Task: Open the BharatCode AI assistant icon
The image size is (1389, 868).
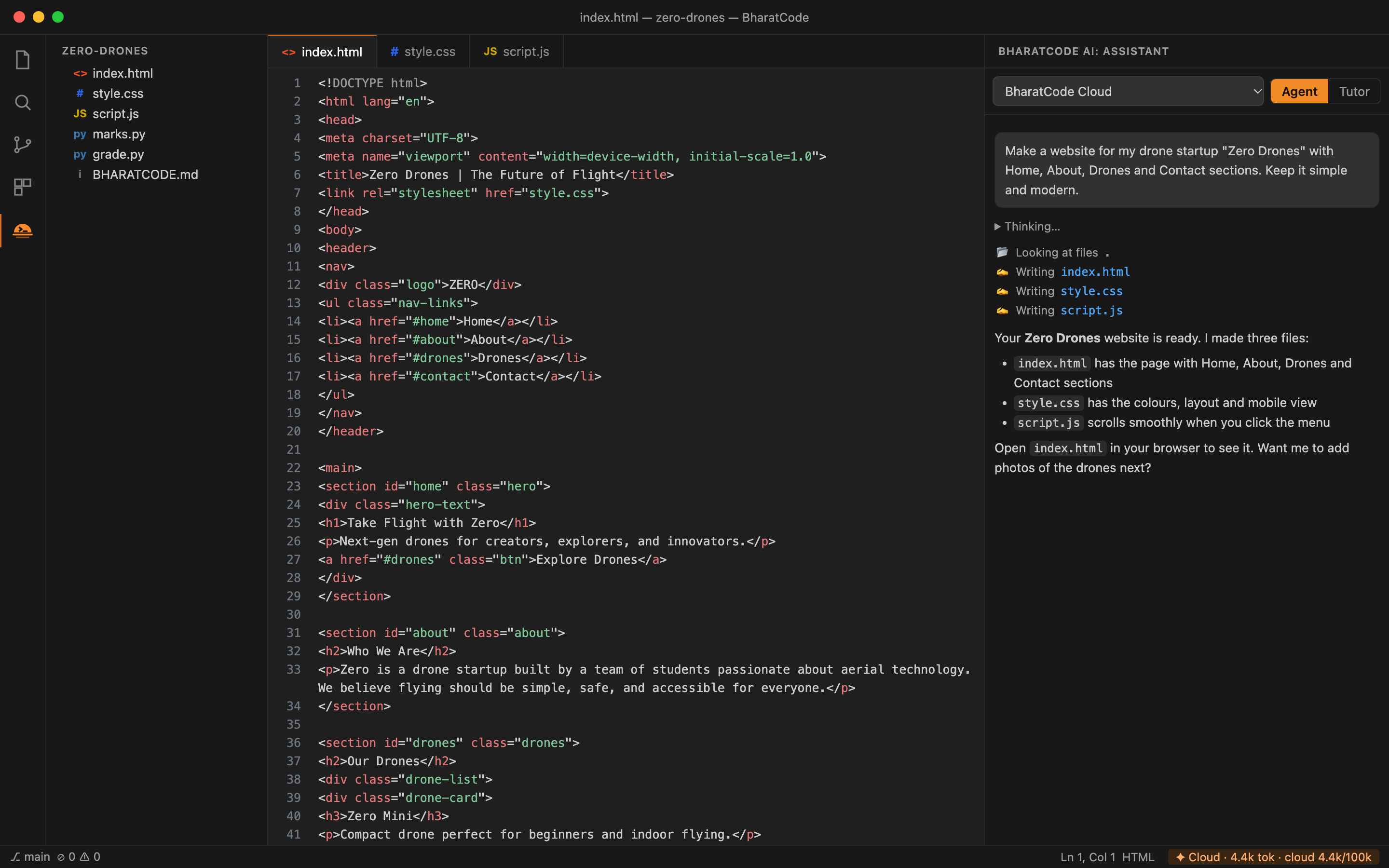Action: pos(22,230)
